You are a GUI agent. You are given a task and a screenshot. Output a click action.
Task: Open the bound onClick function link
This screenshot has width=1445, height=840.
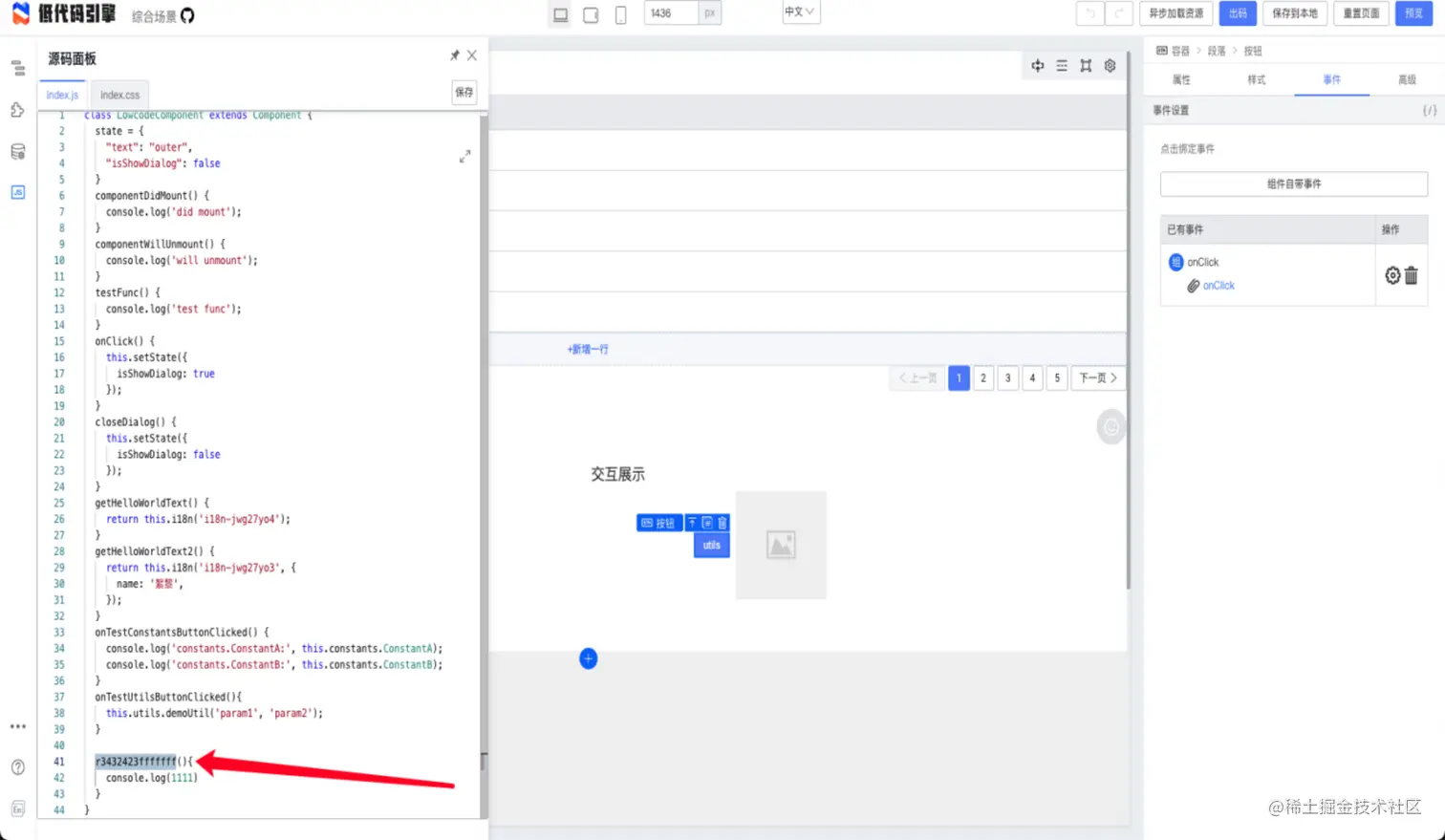[1219, 286]
